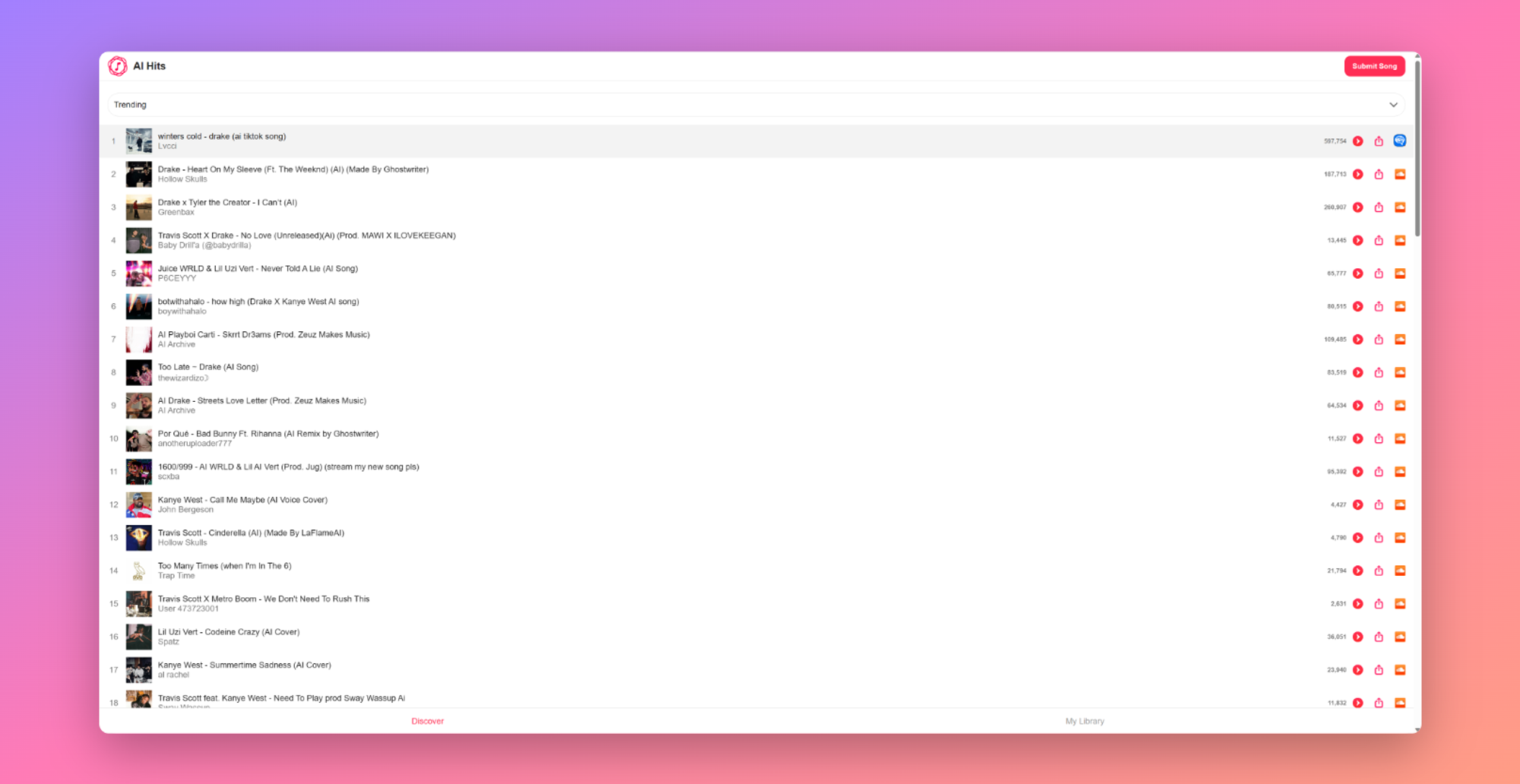Play Por Qué - Bad Bunny song
This screenshot has height=784, width=1520.
pos(1358,439)
